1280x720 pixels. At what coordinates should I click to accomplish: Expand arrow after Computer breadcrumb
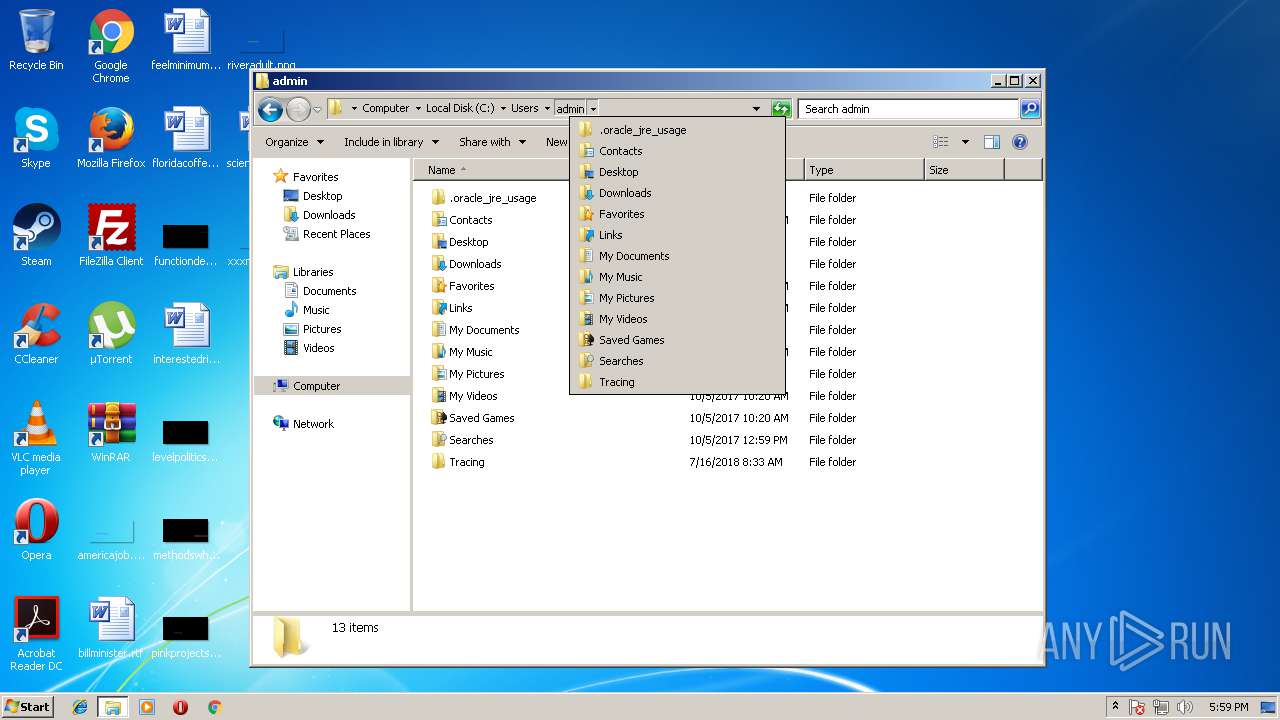point(418,108)
